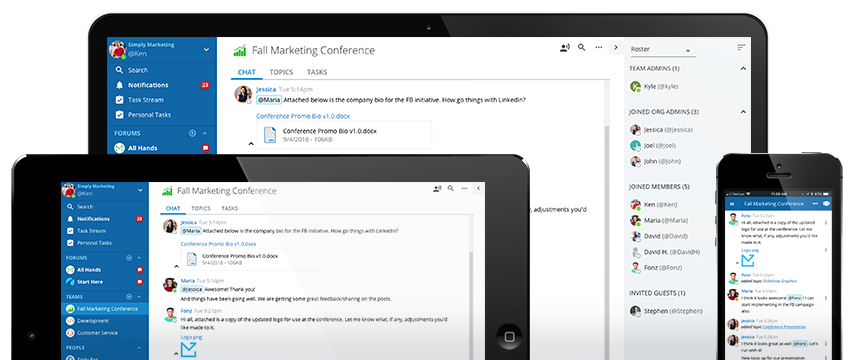
Task: Select Ken (@Ken) in the laptop roster
Action: tap(654, 205)
